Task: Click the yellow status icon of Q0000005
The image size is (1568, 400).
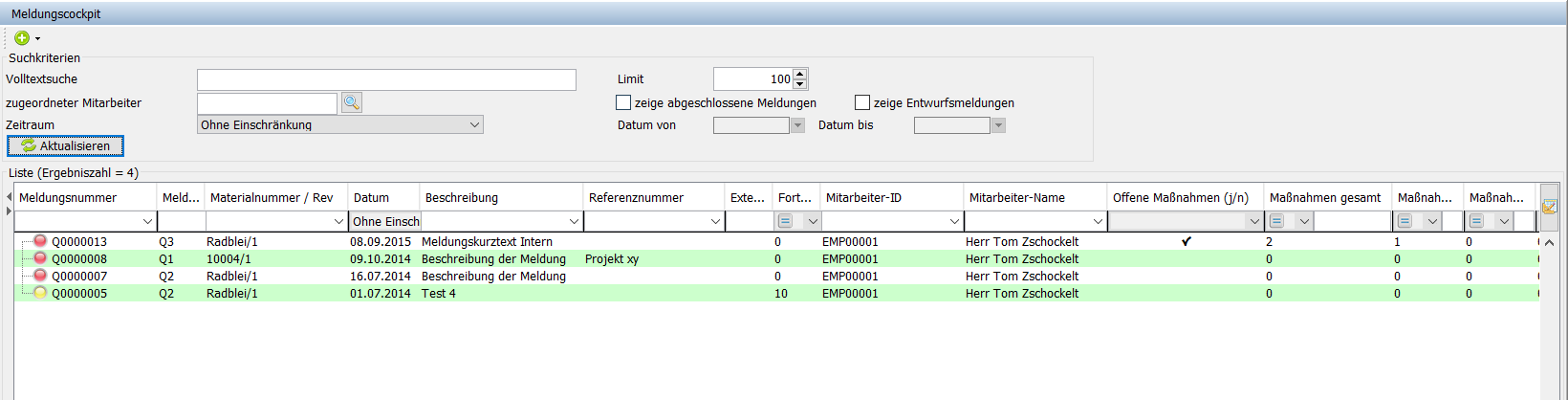Action: pos(40,293)
